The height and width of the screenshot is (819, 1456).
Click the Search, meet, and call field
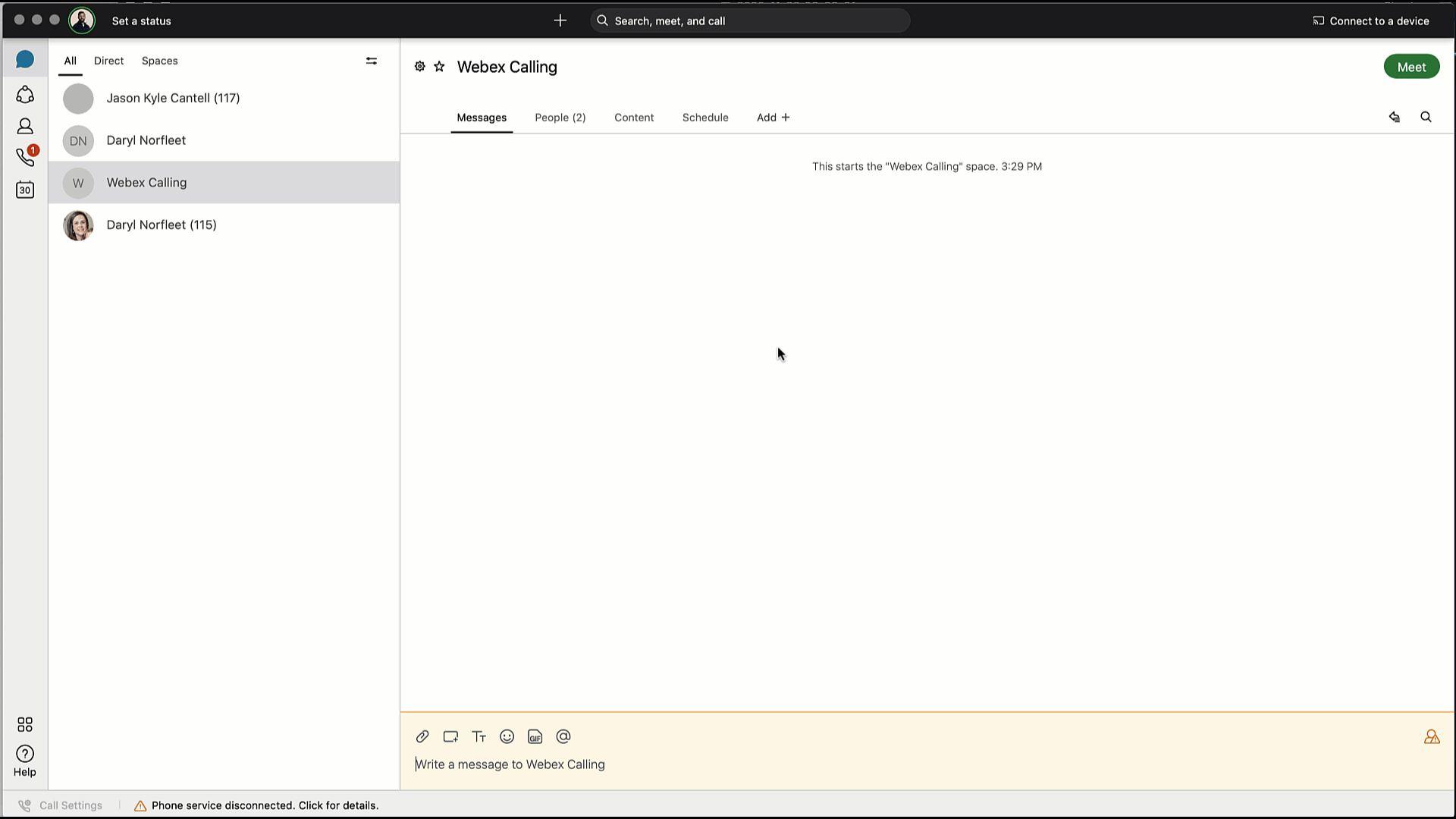pyautogui.click(x=750, y=20)
